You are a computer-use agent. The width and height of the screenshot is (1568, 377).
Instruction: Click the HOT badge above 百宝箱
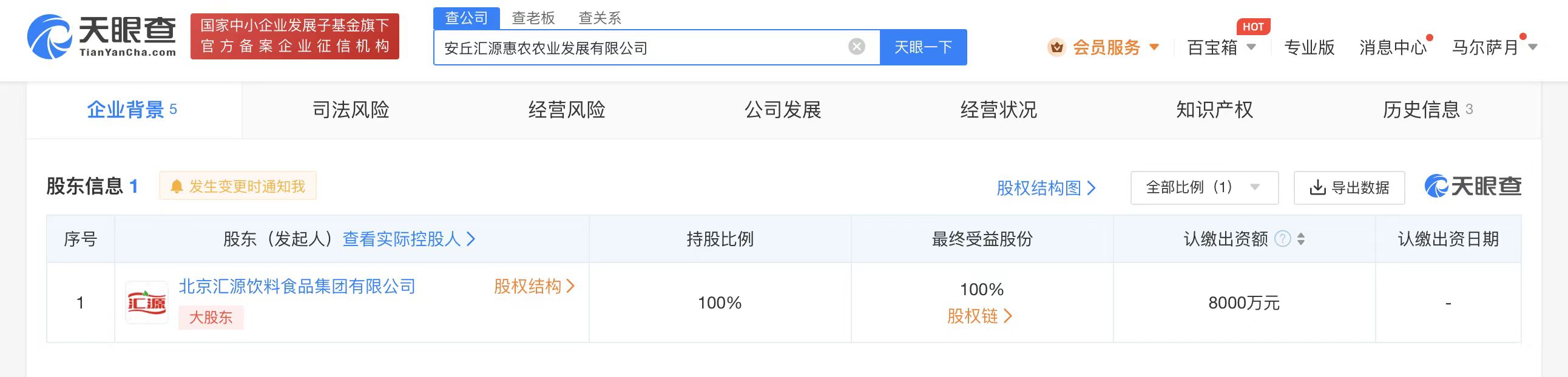(x=1252, y=27)
